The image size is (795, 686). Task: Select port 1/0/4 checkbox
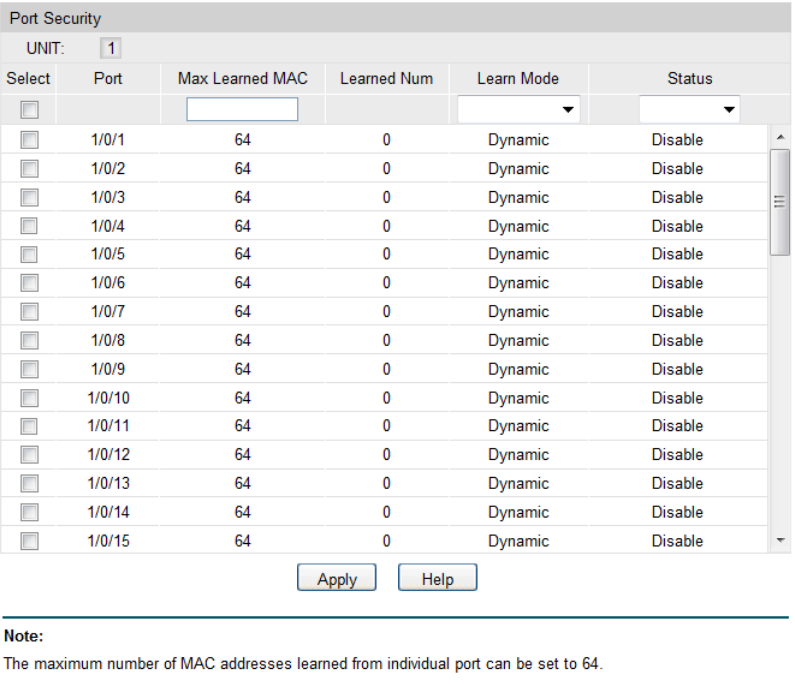29,226
